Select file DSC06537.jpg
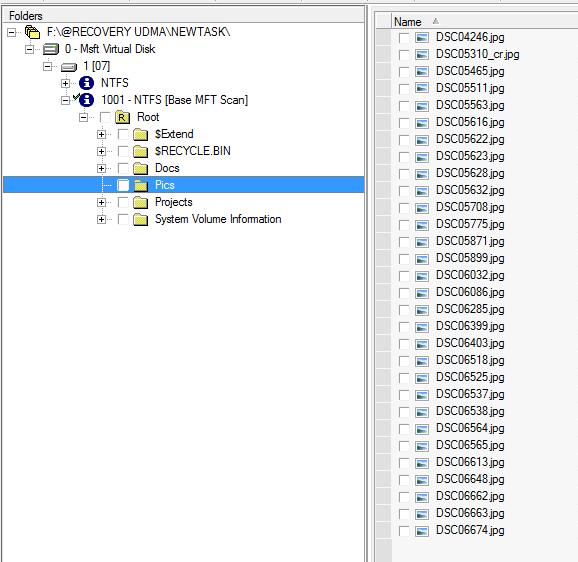This screenshot has height=562, width=578. pyautogui.click(x=470, y=394)
